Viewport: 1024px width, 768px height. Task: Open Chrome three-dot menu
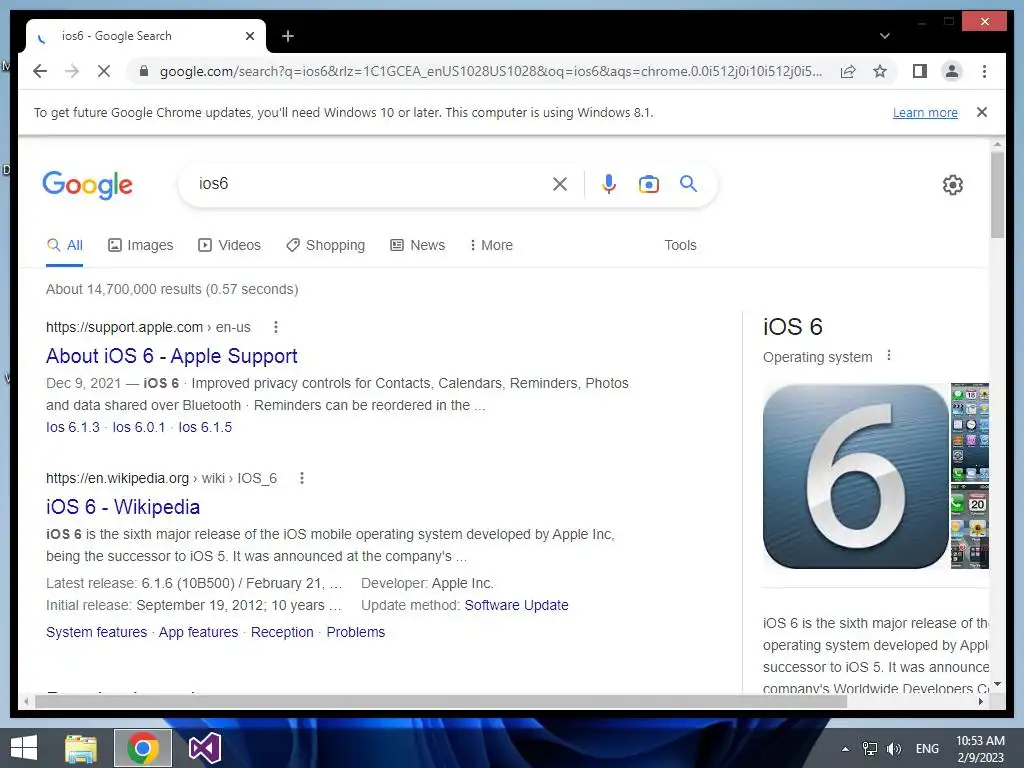(984, 71)
